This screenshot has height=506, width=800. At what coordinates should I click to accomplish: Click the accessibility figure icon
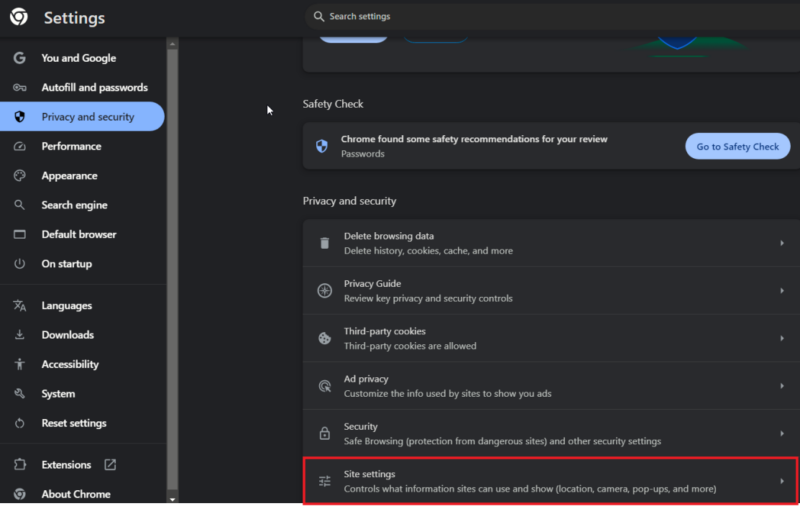click(19, 364)
